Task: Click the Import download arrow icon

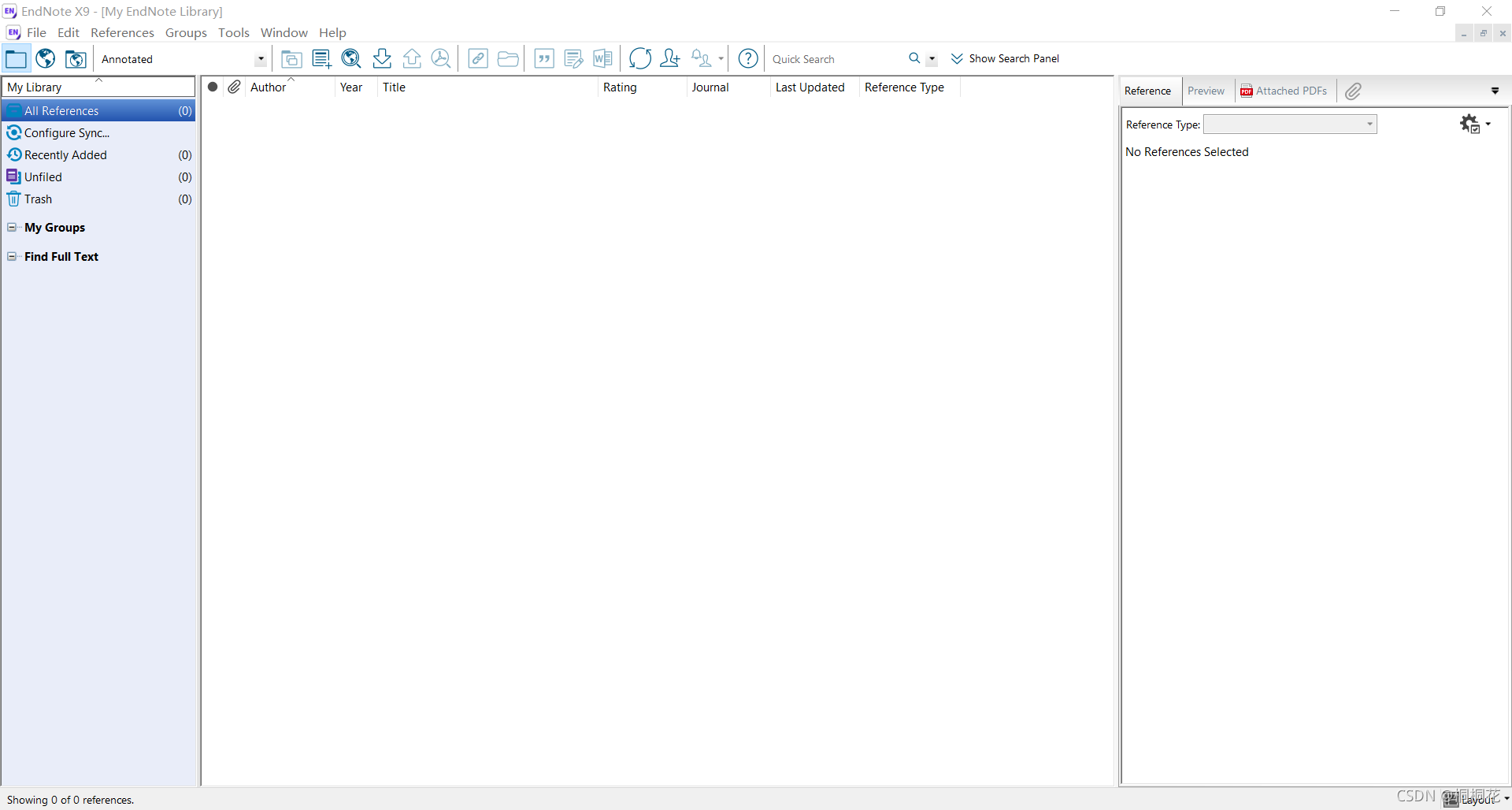Action: (382, 59)
